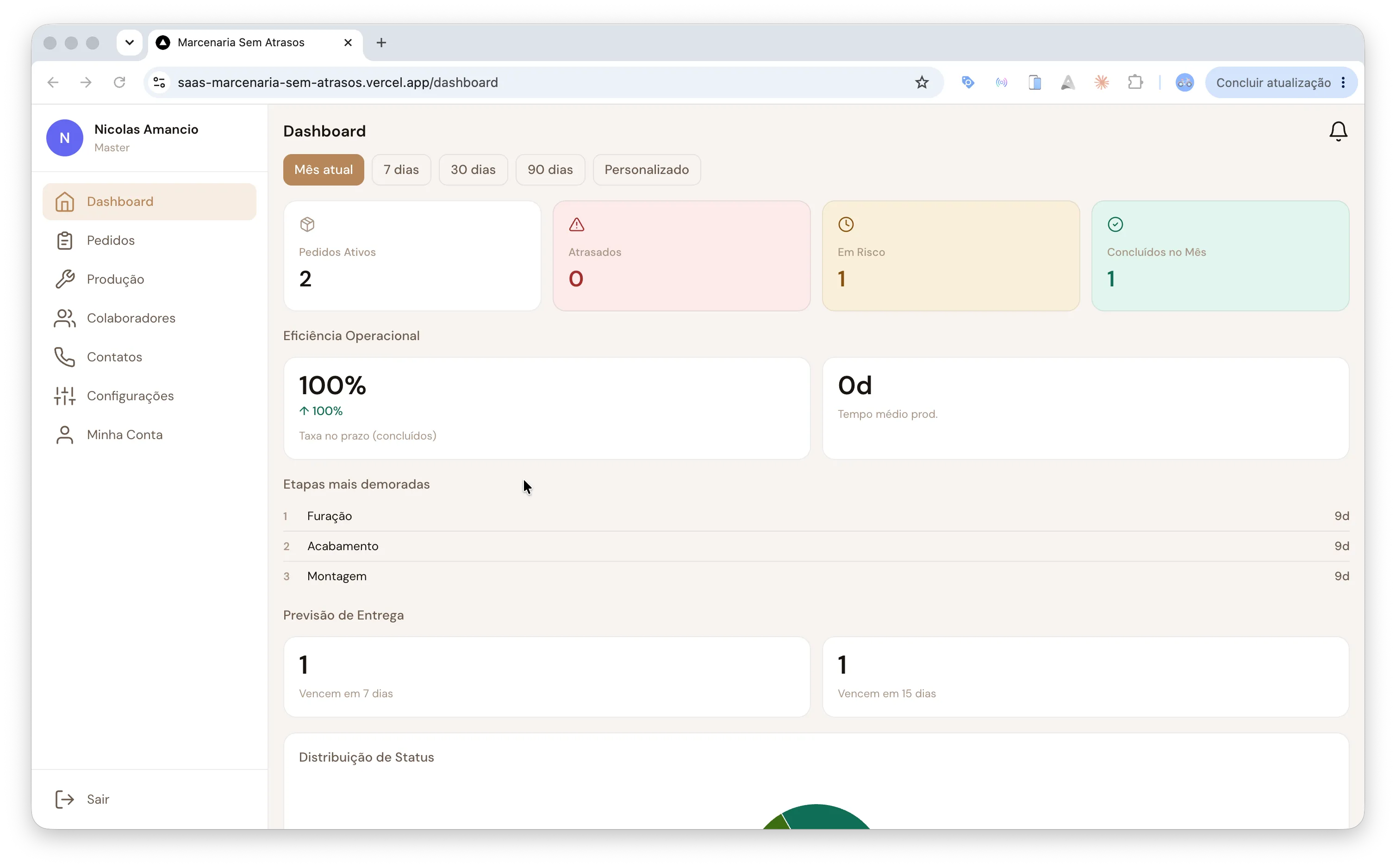Screen dimensions: 1396x868
Task: Switch to Marcenaria Sem Atrasos browser tab
Action: coord(256,43)
